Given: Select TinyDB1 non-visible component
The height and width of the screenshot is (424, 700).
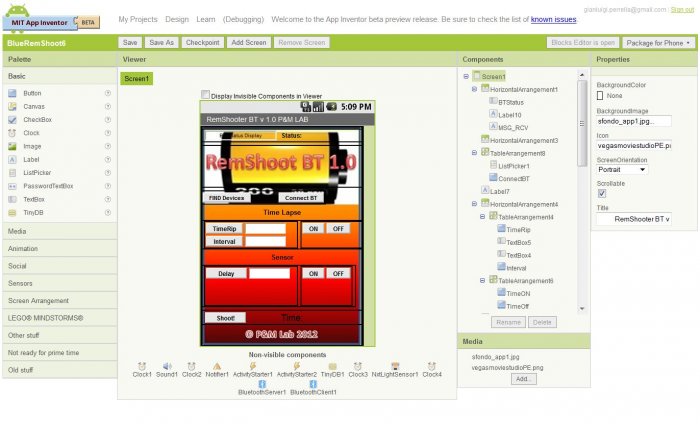Looking at the screenshot, I should [x=333, y=370].
